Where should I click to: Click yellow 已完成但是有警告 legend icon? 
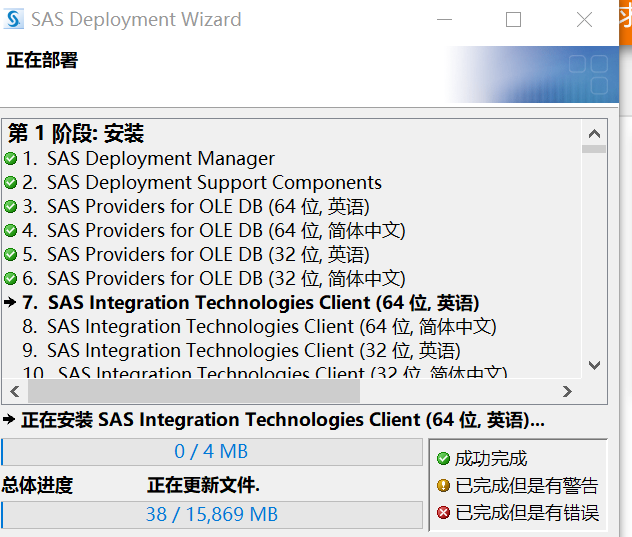(x=443, y=486)
